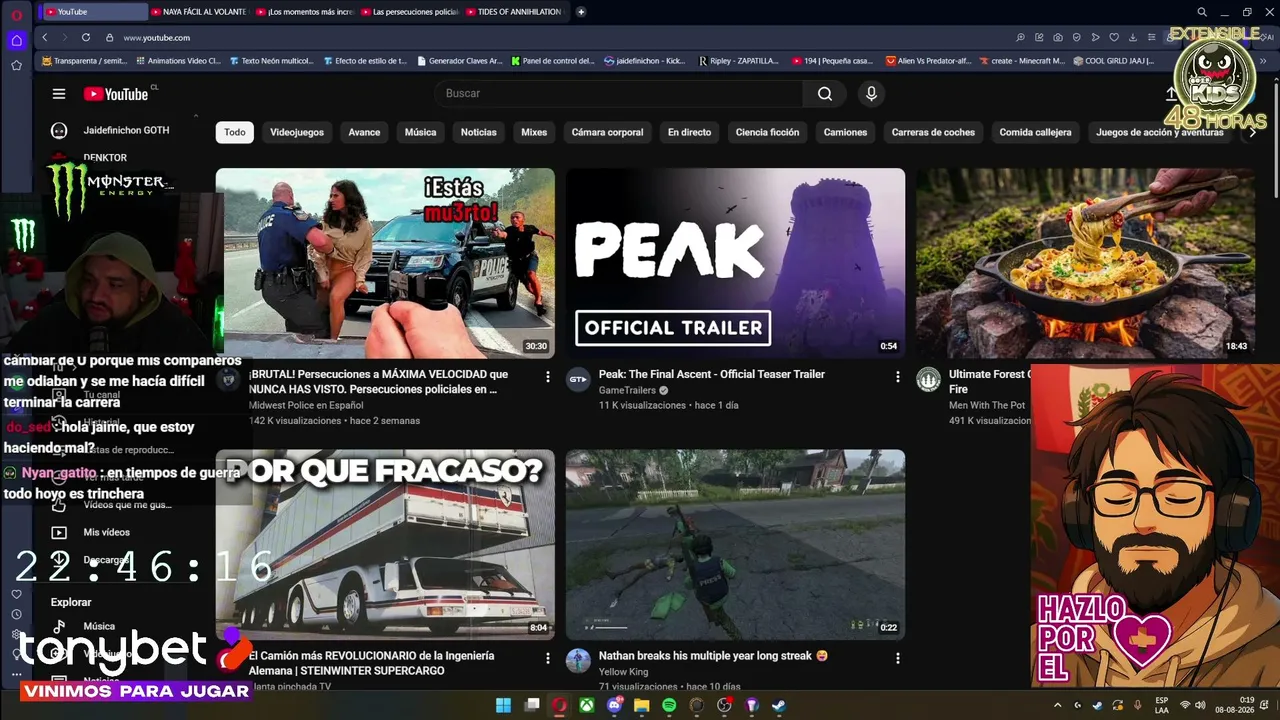Screen dimensions: 1280x720
Task: Open the GameTrailers channel avatar
Action: pos(578,380)
